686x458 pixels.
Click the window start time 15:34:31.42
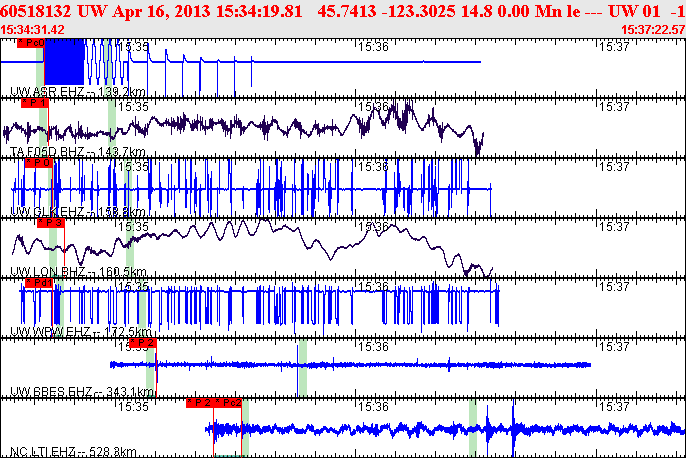point(32,30)
